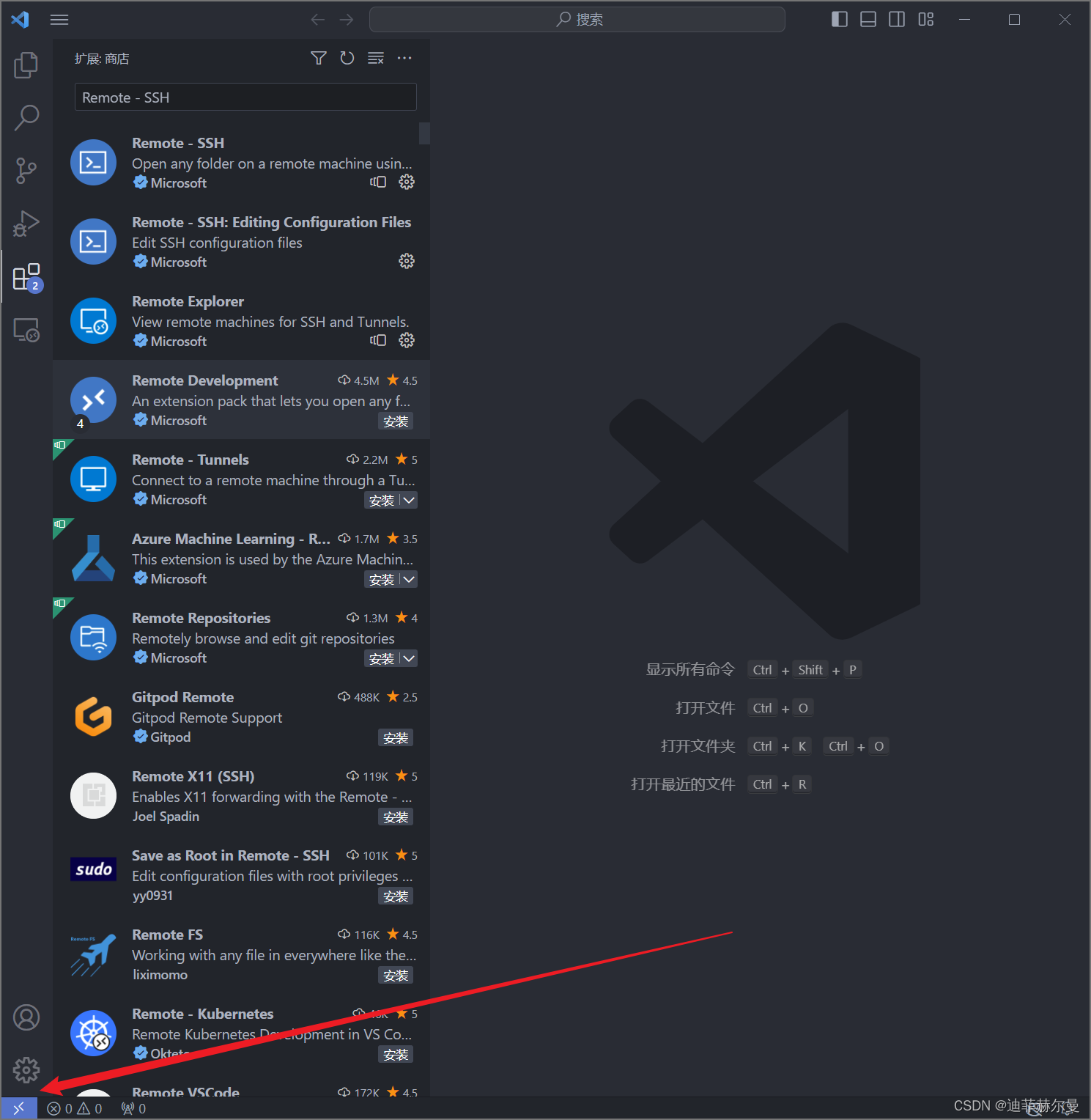
Task: Toggle the primary side bar layout
Action: pyautogui.click(x=840, y=20)
